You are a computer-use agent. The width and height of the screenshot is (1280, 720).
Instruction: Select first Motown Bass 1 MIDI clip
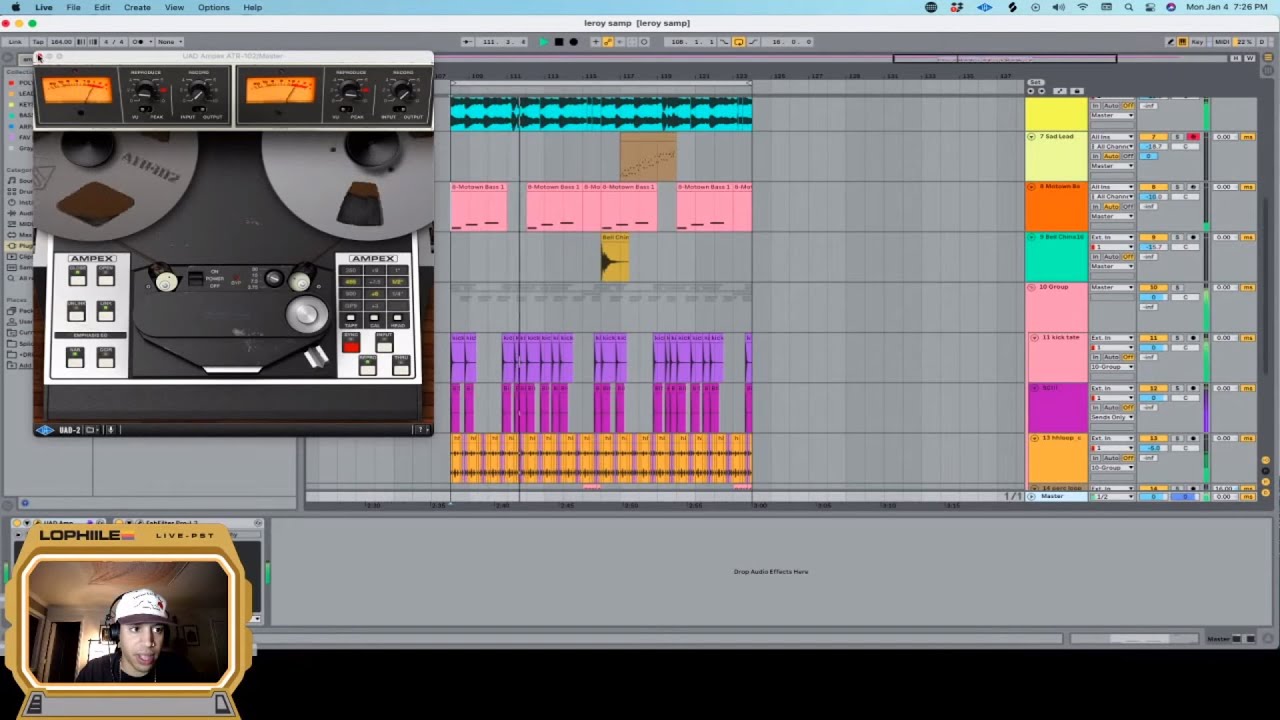478,208
